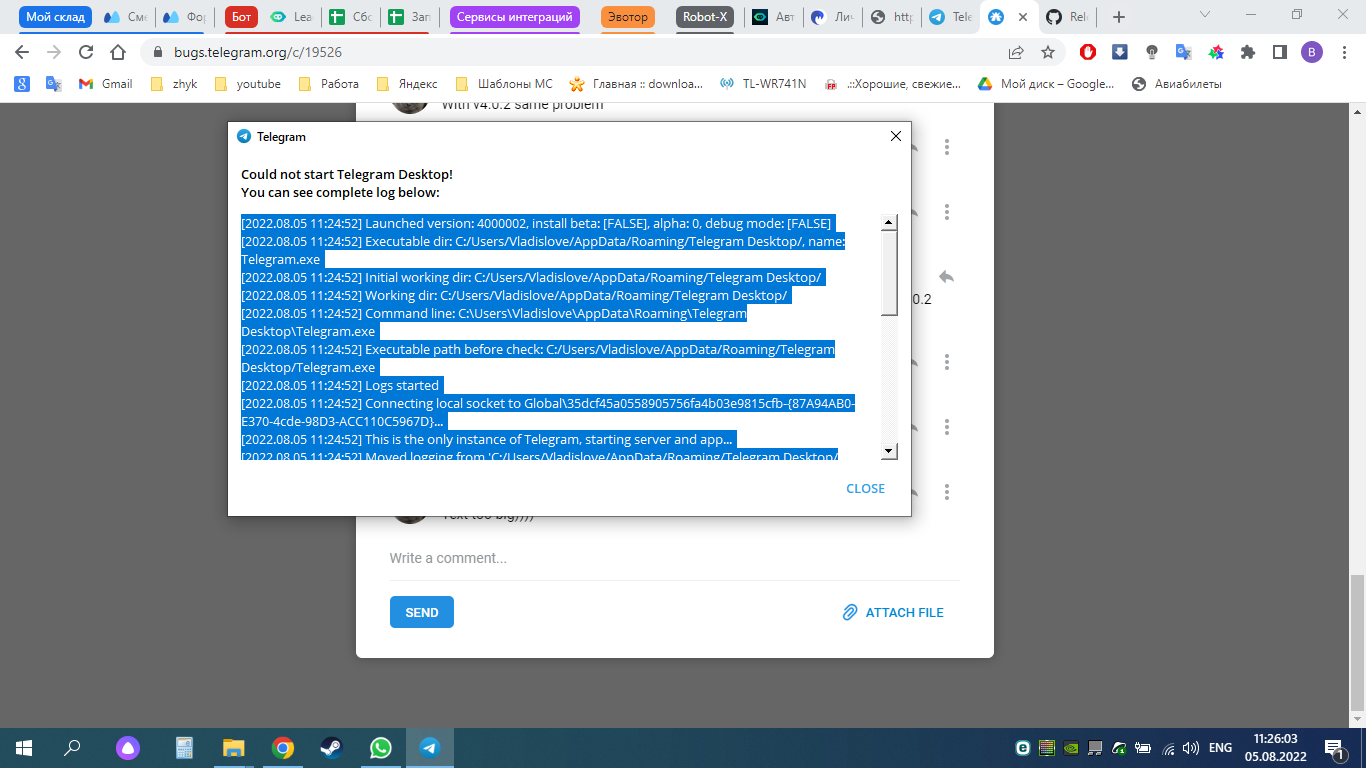This screenshot has height=768, width=1366.
Task: Open the Windows notification center
Action: pyautogui.click(x=1335, y=747)
